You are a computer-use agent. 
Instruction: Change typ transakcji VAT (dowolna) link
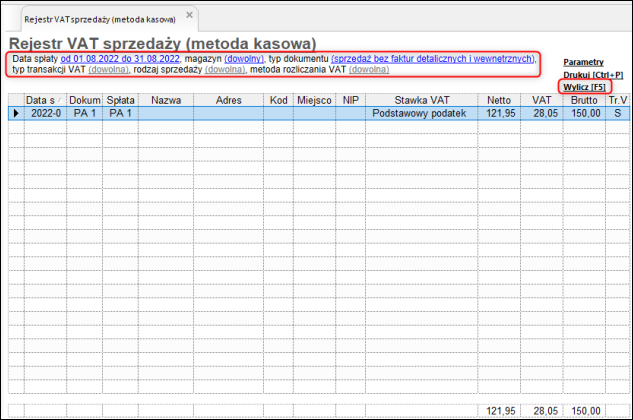[x=108, y=70]
